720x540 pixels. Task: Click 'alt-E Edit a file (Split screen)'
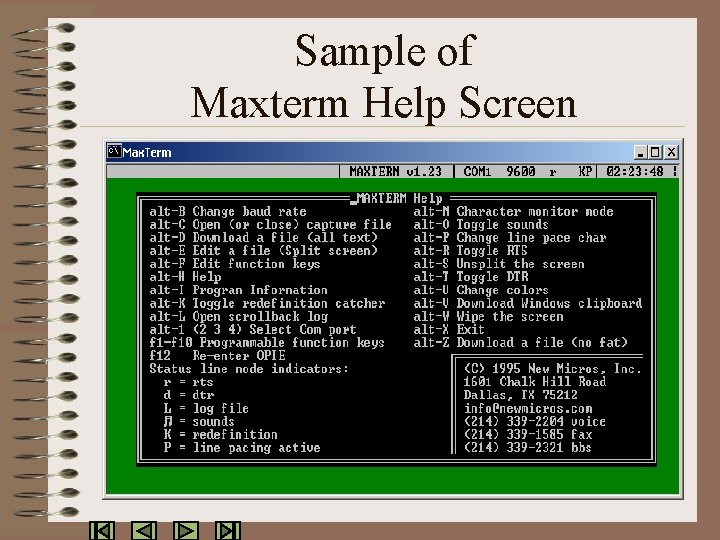click(264, 251)
